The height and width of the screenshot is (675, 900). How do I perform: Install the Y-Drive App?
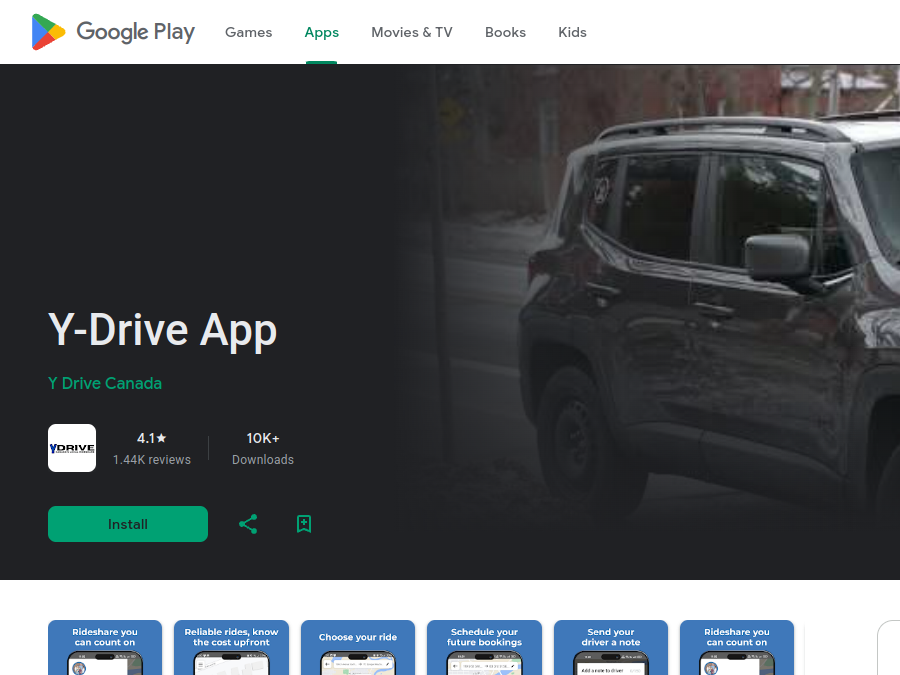point(128,524)
